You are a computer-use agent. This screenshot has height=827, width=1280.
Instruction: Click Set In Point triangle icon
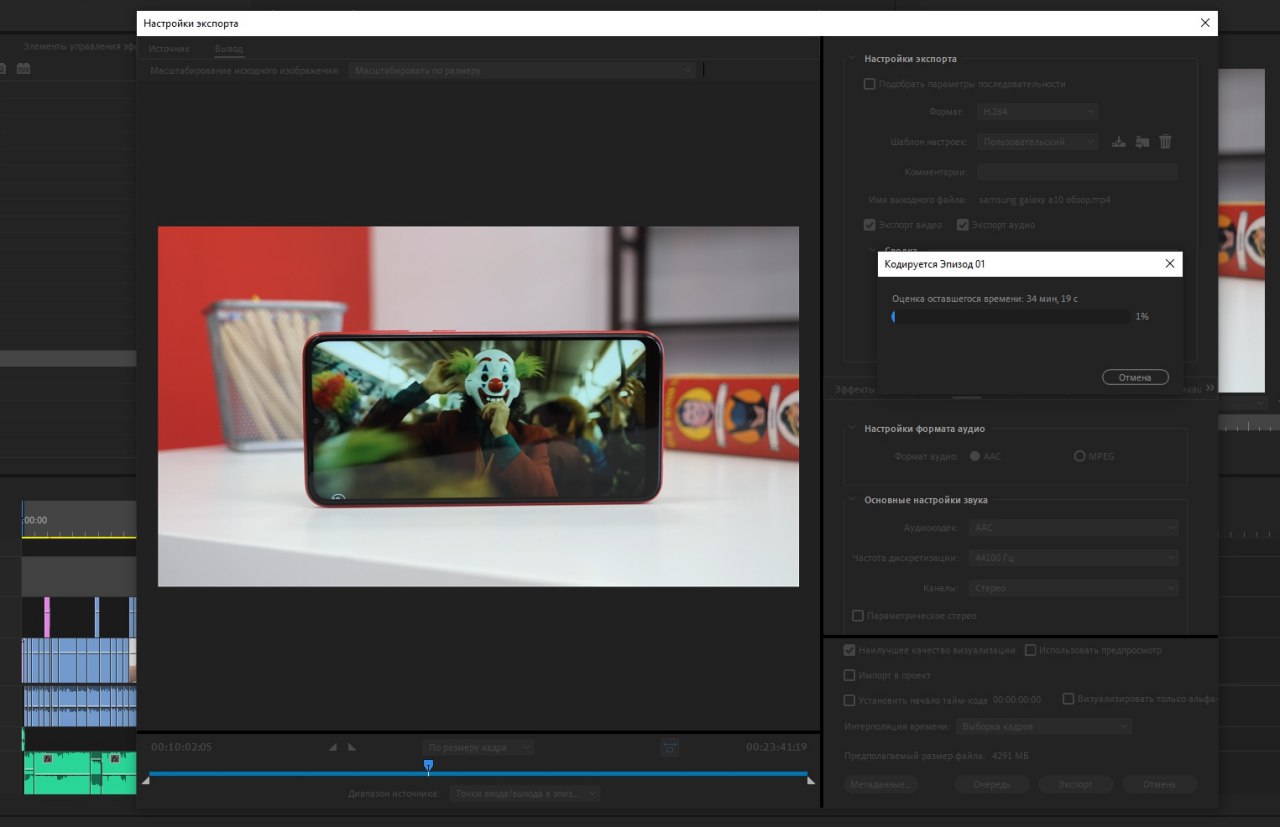[x=334, y=747]
